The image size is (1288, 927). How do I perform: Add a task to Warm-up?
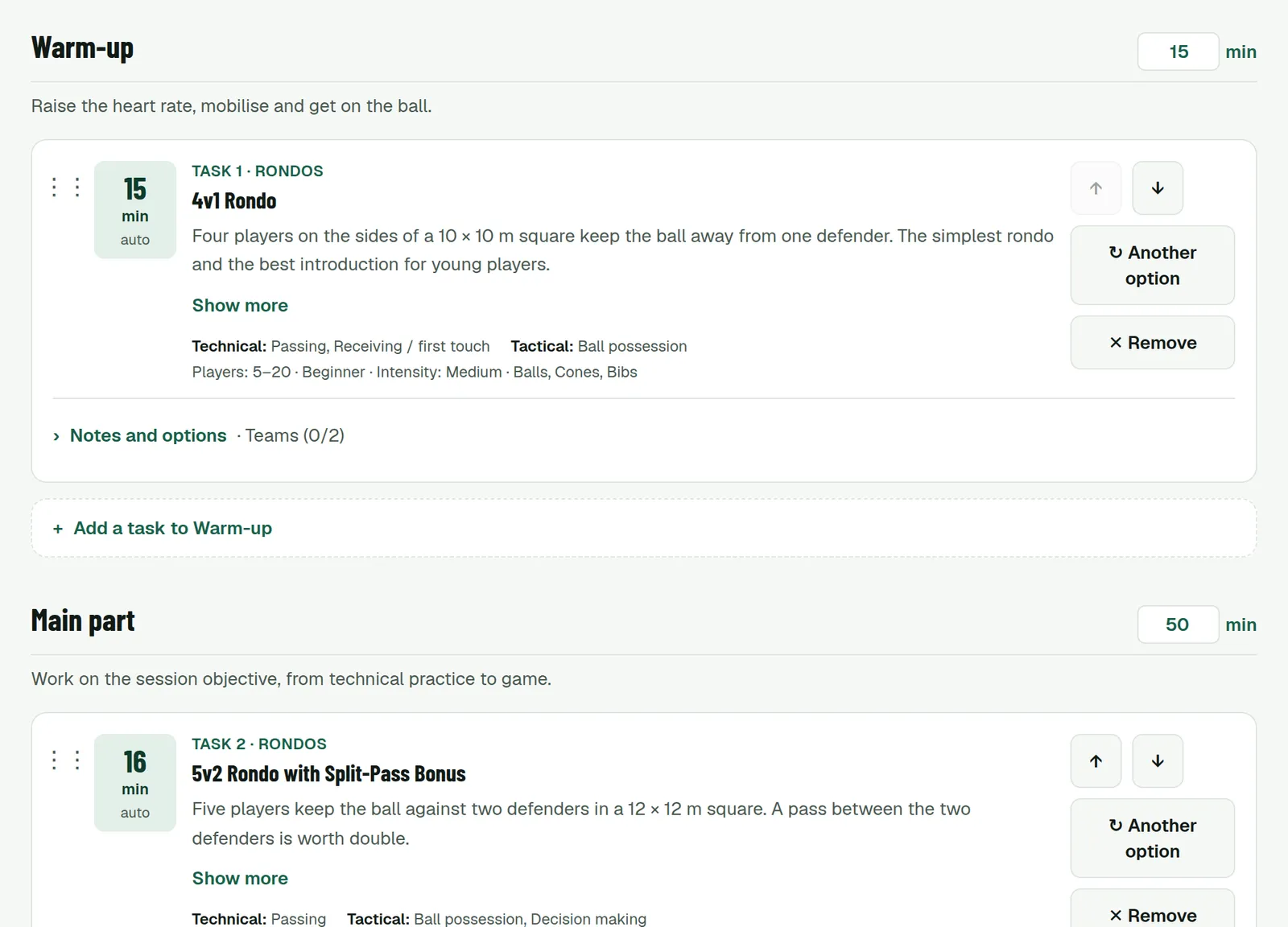(644, 529)
